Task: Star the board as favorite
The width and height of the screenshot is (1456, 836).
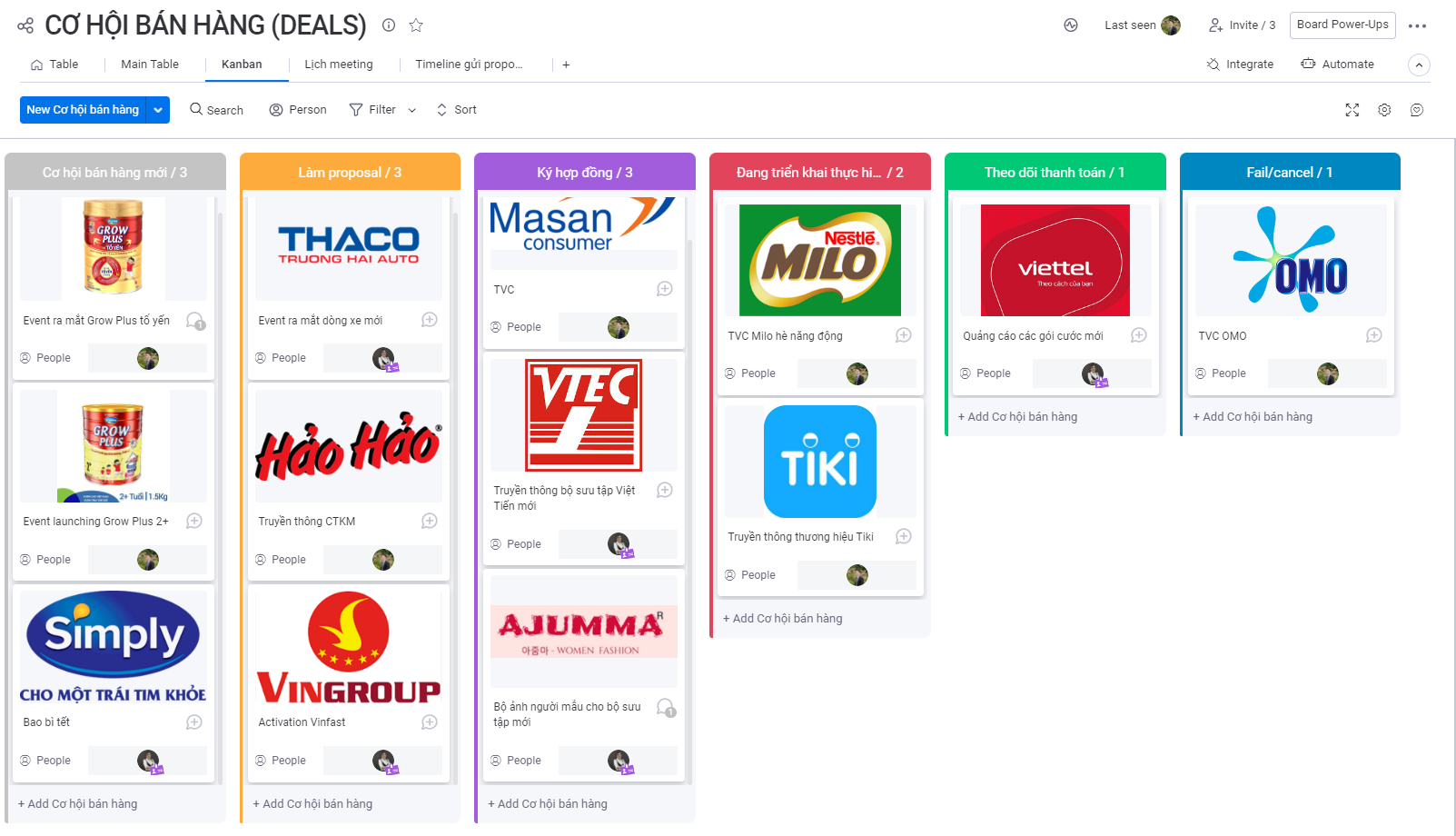Action: click(x=416, y=25)
